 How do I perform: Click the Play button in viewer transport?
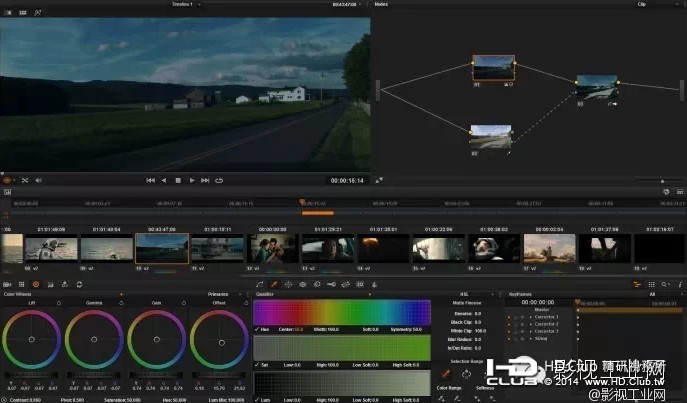coord(191,180)
